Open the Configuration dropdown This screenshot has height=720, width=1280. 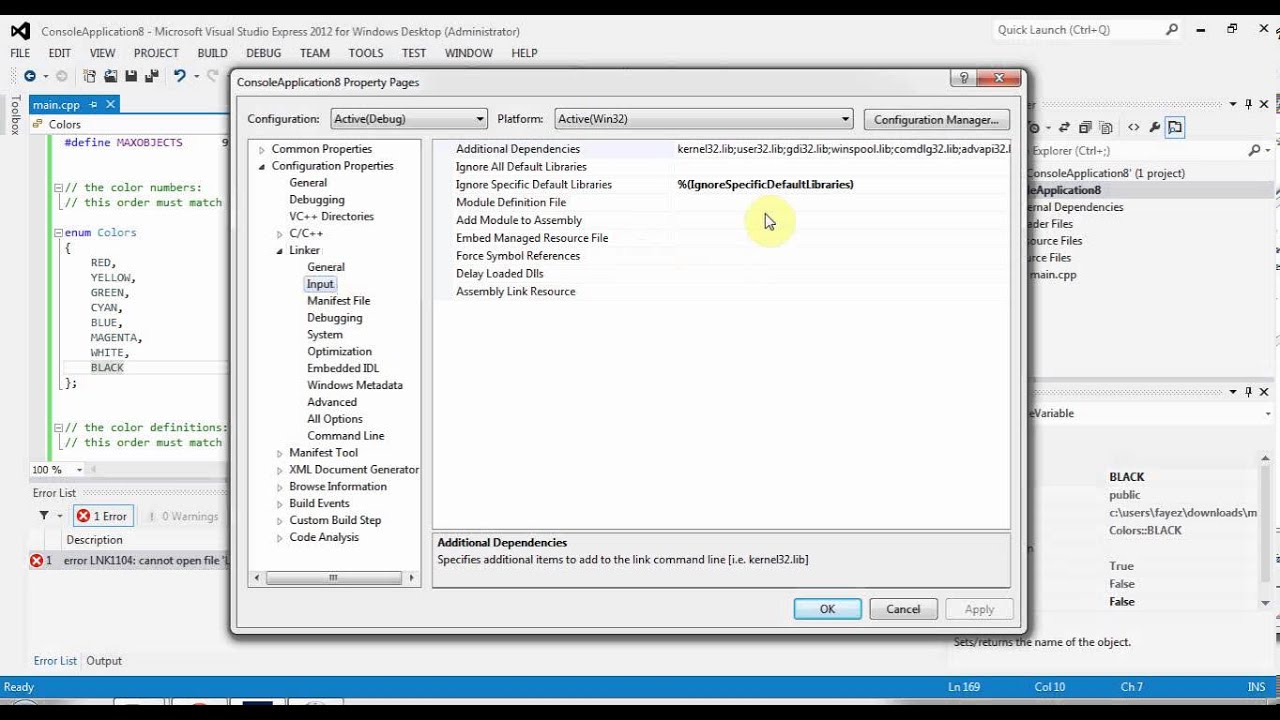pyautogui.click(x=409, y=119)
